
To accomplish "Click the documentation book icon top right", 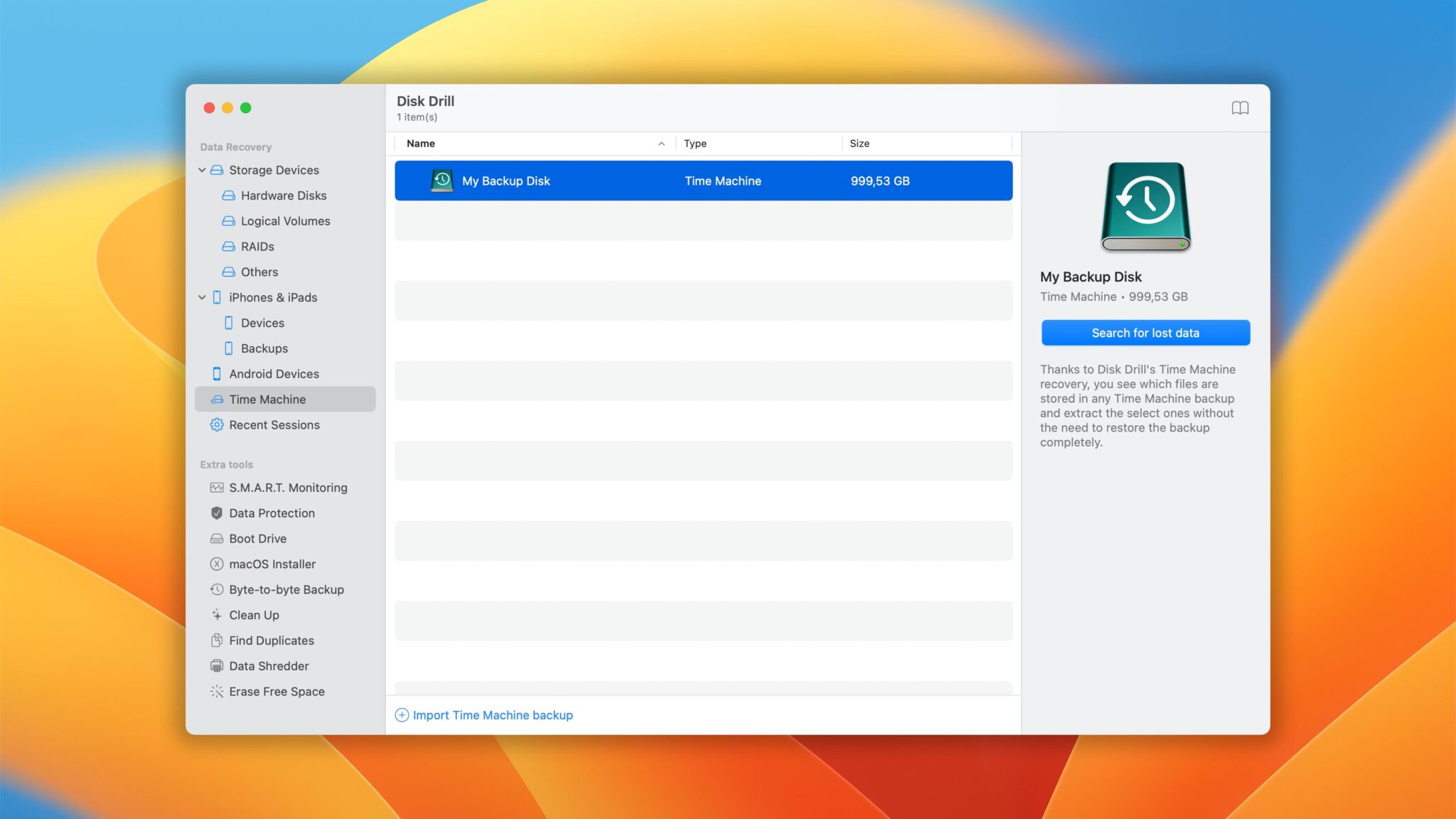I will (1240, 108).
